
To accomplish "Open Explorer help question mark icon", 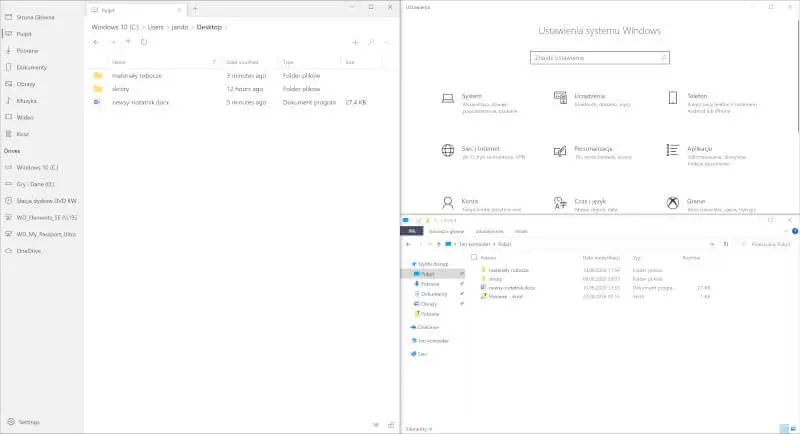I will pos(795,232).
